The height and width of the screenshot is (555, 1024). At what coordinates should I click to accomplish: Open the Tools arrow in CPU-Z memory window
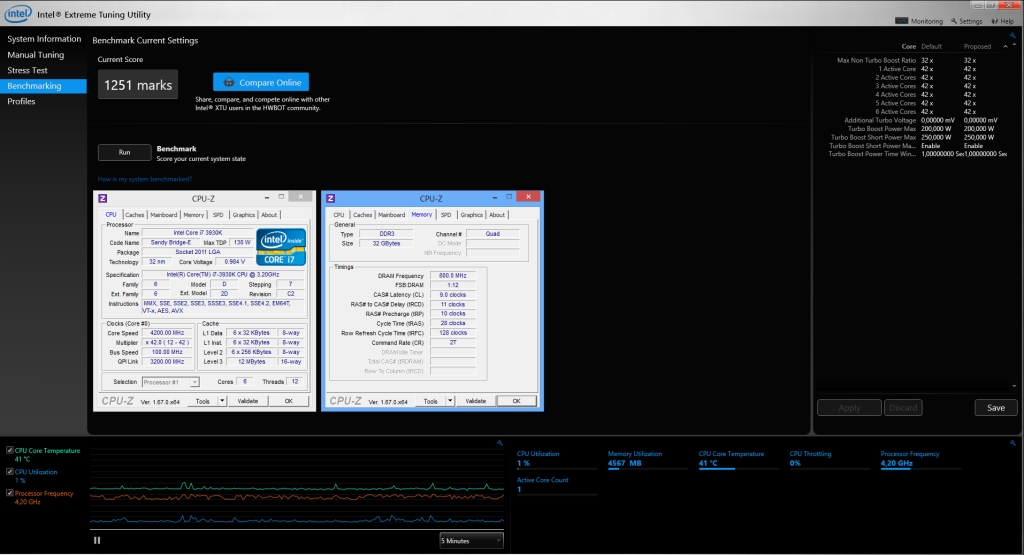point(450,401)
